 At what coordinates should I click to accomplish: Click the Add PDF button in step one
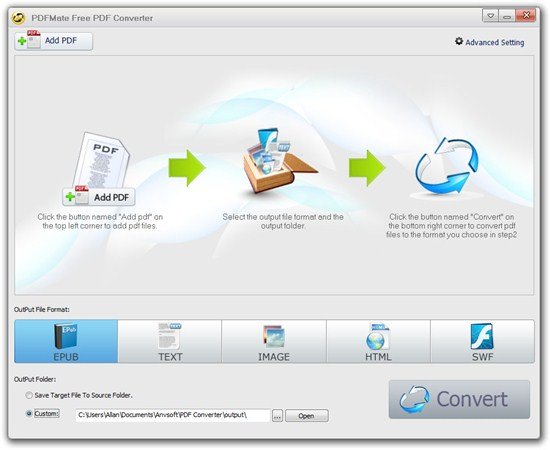point(99,197)
